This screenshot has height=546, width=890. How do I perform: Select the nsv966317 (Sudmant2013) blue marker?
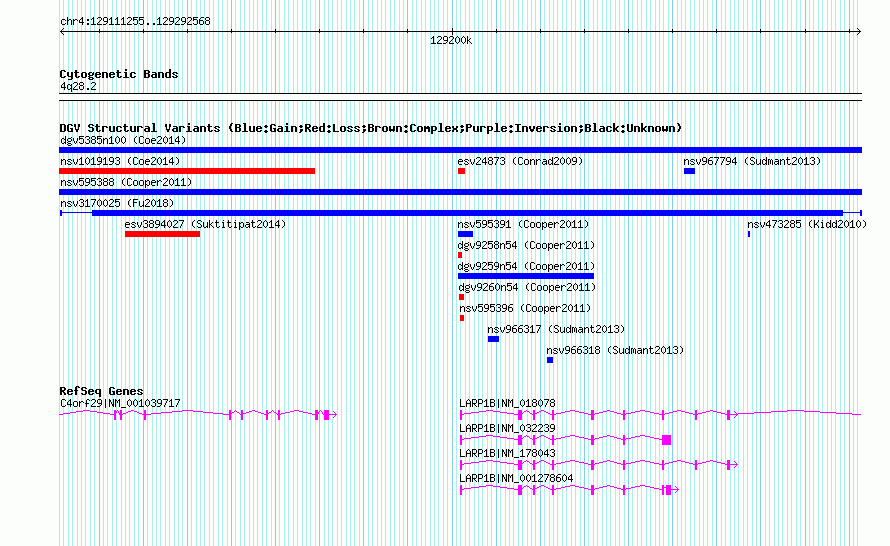pos(493,339)
